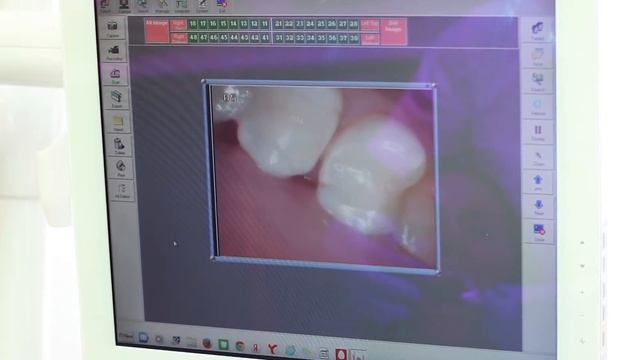Select tooth 14 in the tooth chart

coord(233,24)
